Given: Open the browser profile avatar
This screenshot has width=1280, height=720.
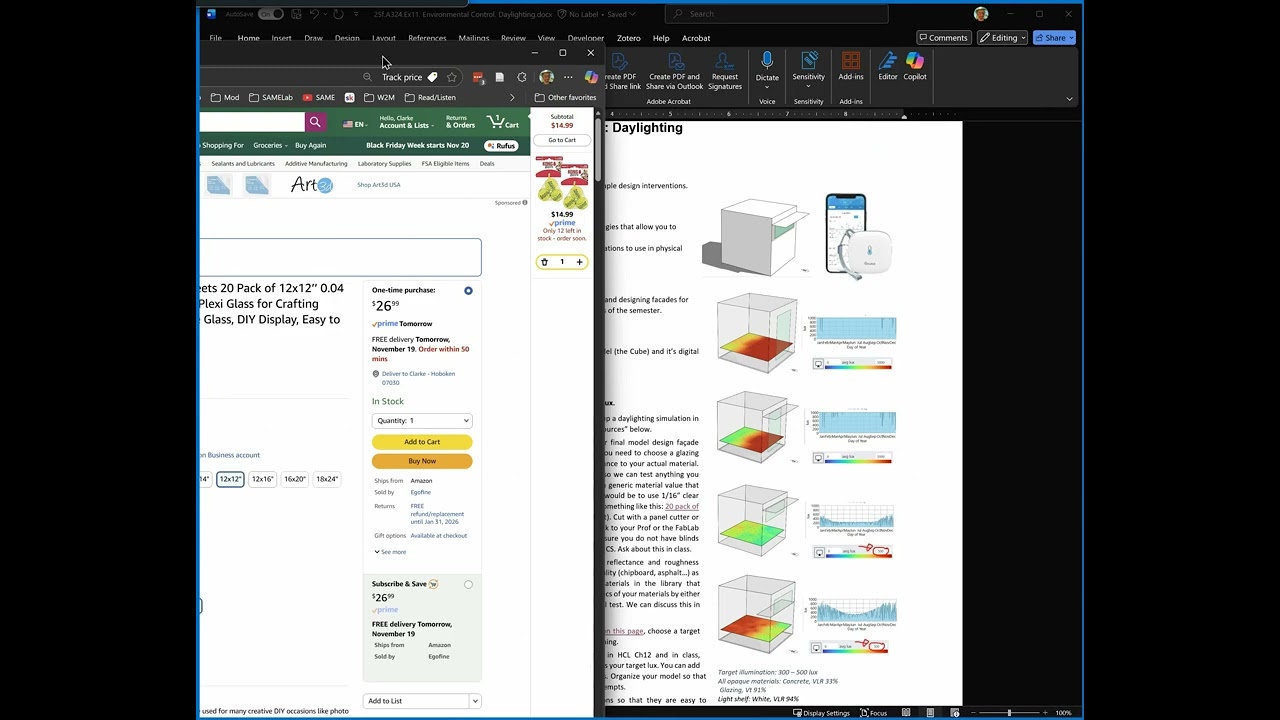Looking at the screenshot, I should pos(546,77).
